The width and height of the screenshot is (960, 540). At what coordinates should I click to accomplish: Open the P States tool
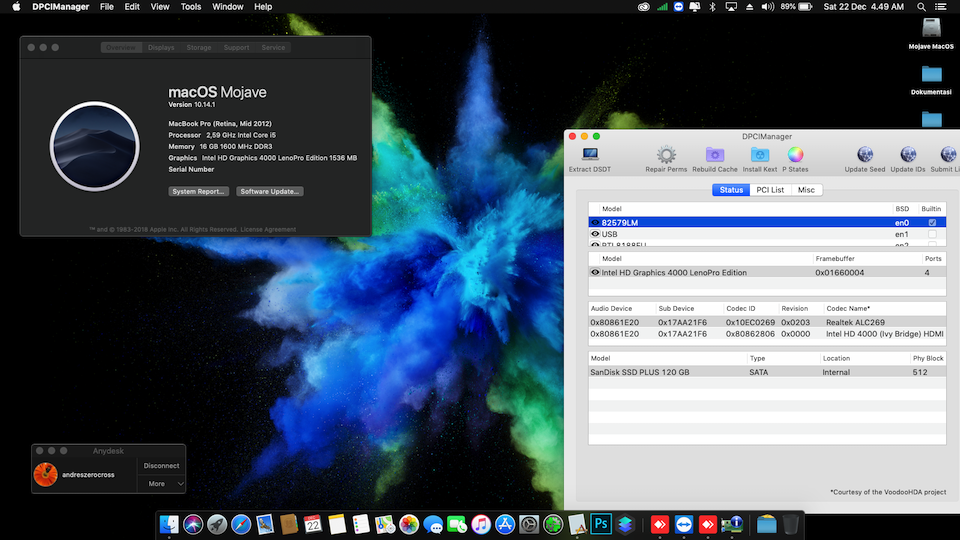tap(795, 154)
